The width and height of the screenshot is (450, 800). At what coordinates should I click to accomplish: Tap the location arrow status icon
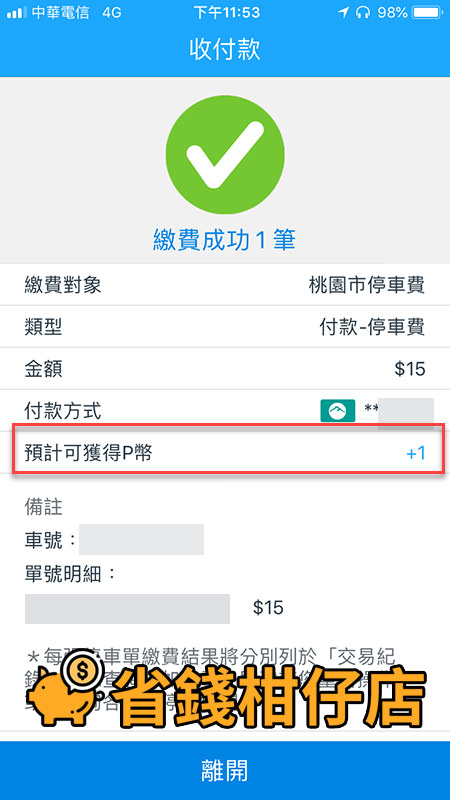pos(344,13)
